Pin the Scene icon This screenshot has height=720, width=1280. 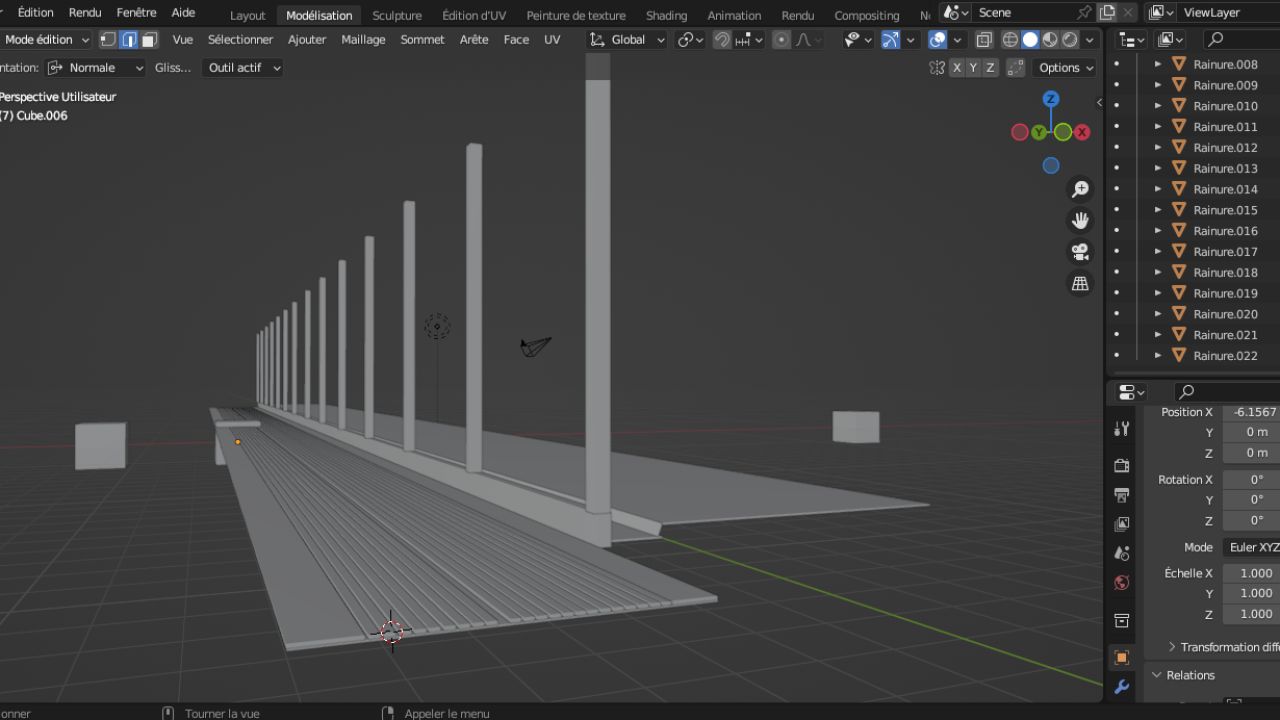click(x=1084, y=12)
